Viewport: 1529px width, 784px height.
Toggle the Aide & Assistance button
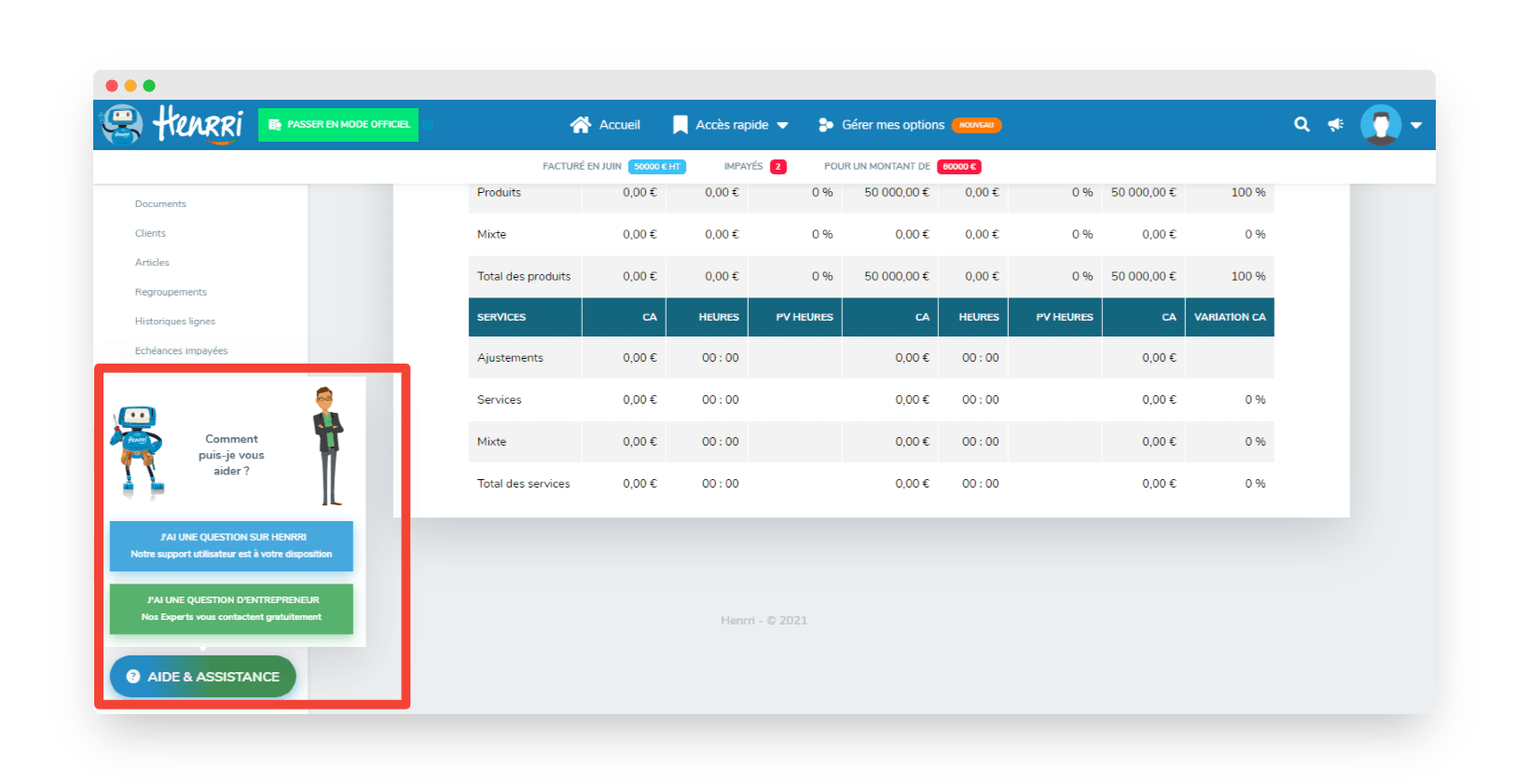(203, 677)
